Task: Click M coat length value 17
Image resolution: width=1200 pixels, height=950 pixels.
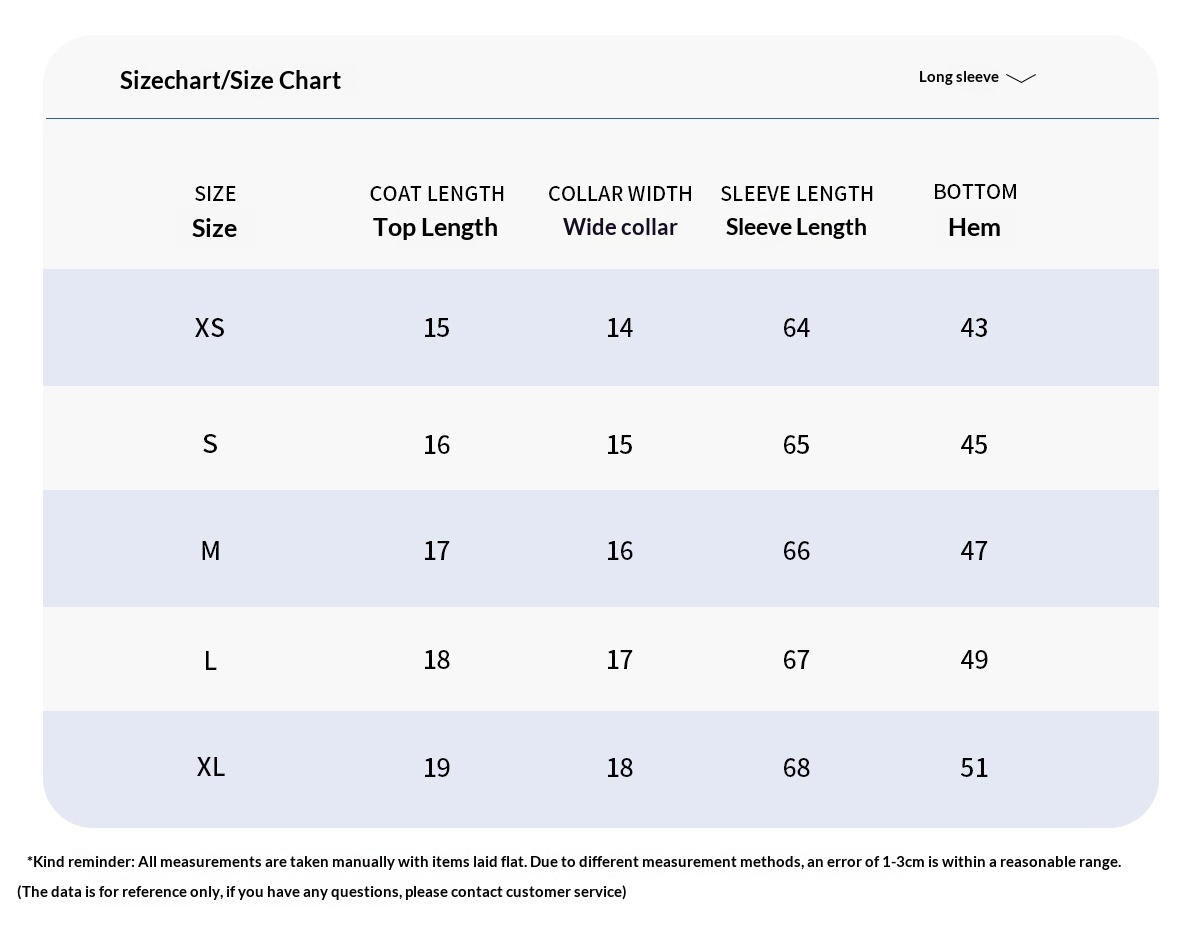Action: click(437, 551)
